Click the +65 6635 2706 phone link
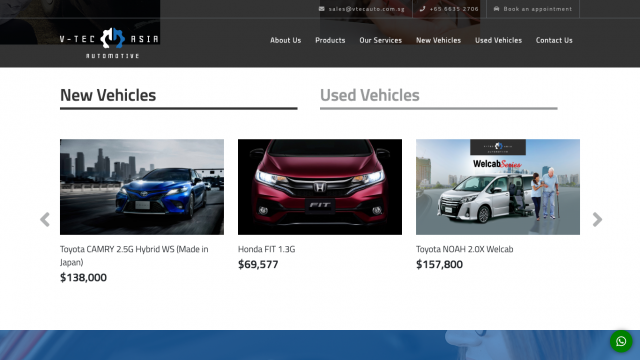The image size is (640, 360). pyautogui.click(x=454, y=9)
